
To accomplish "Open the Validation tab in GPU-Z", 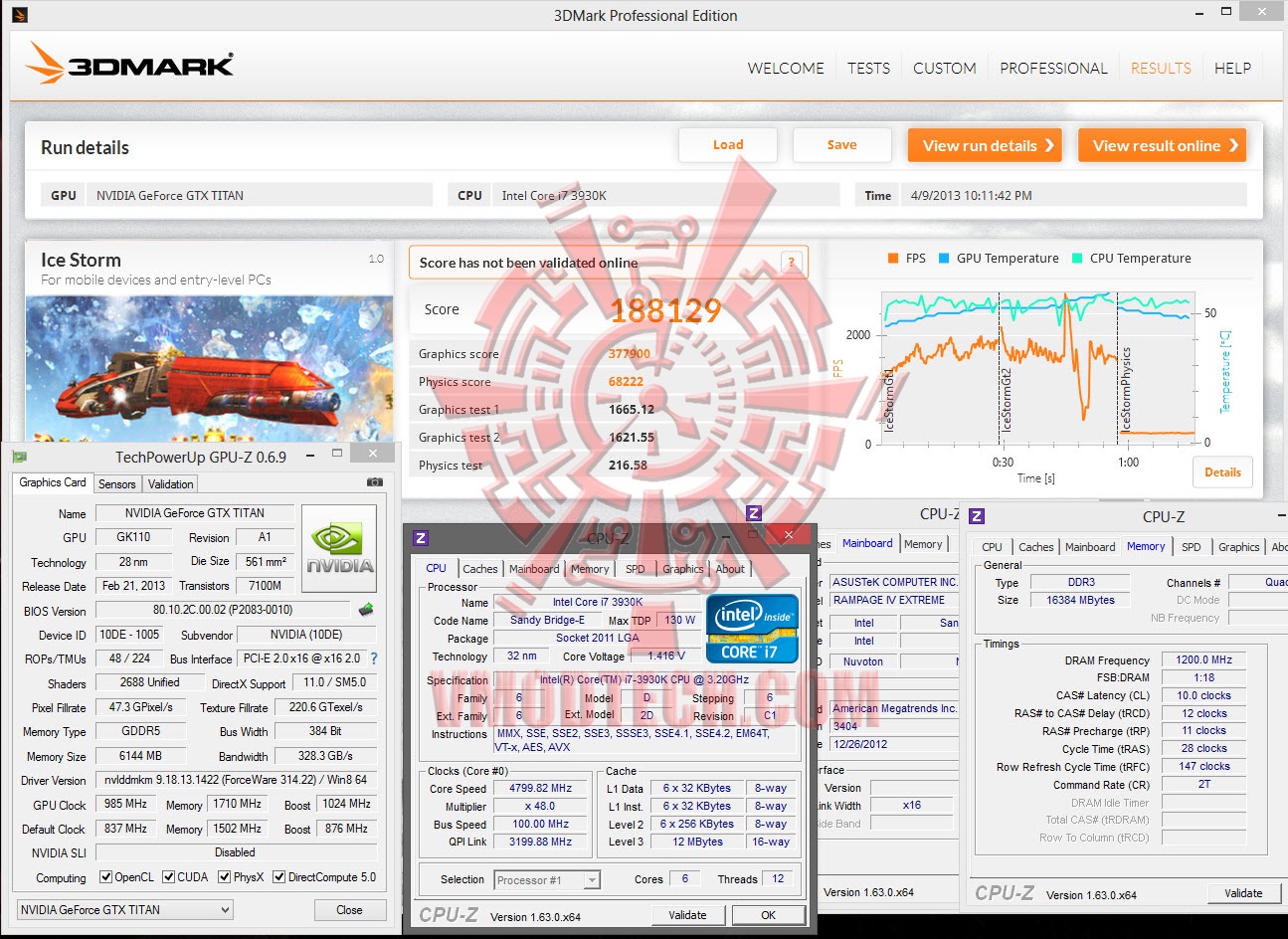I will (x=171, y=484).
